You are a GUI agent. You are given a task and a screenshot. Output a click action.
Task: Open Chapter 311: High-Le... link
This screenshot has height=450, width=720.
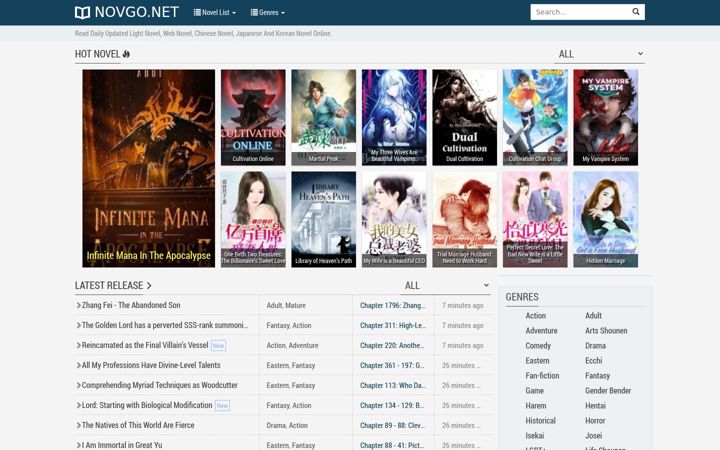[393, 325]
